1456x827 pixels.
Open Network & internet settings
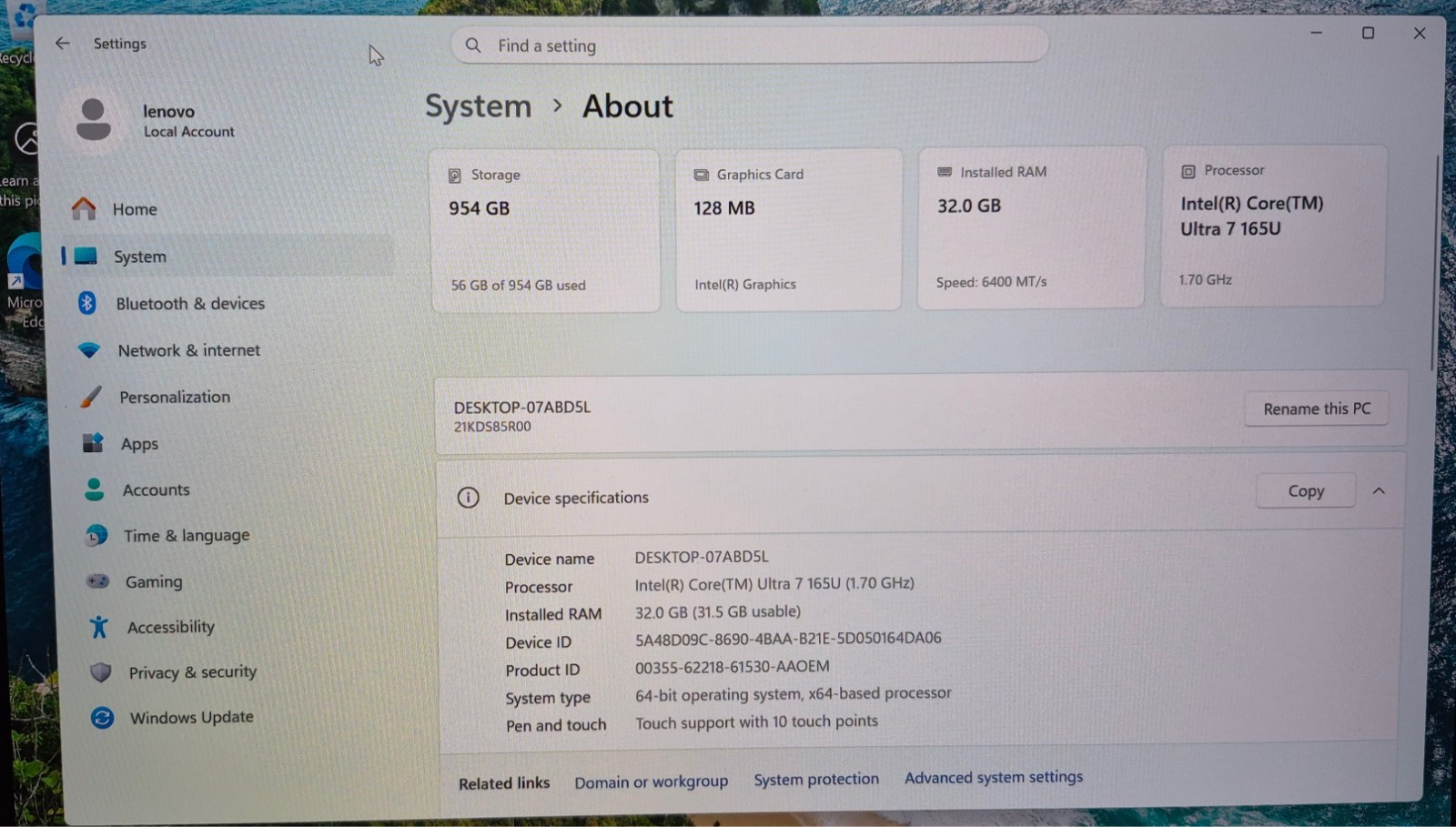[x=88, y=349]
